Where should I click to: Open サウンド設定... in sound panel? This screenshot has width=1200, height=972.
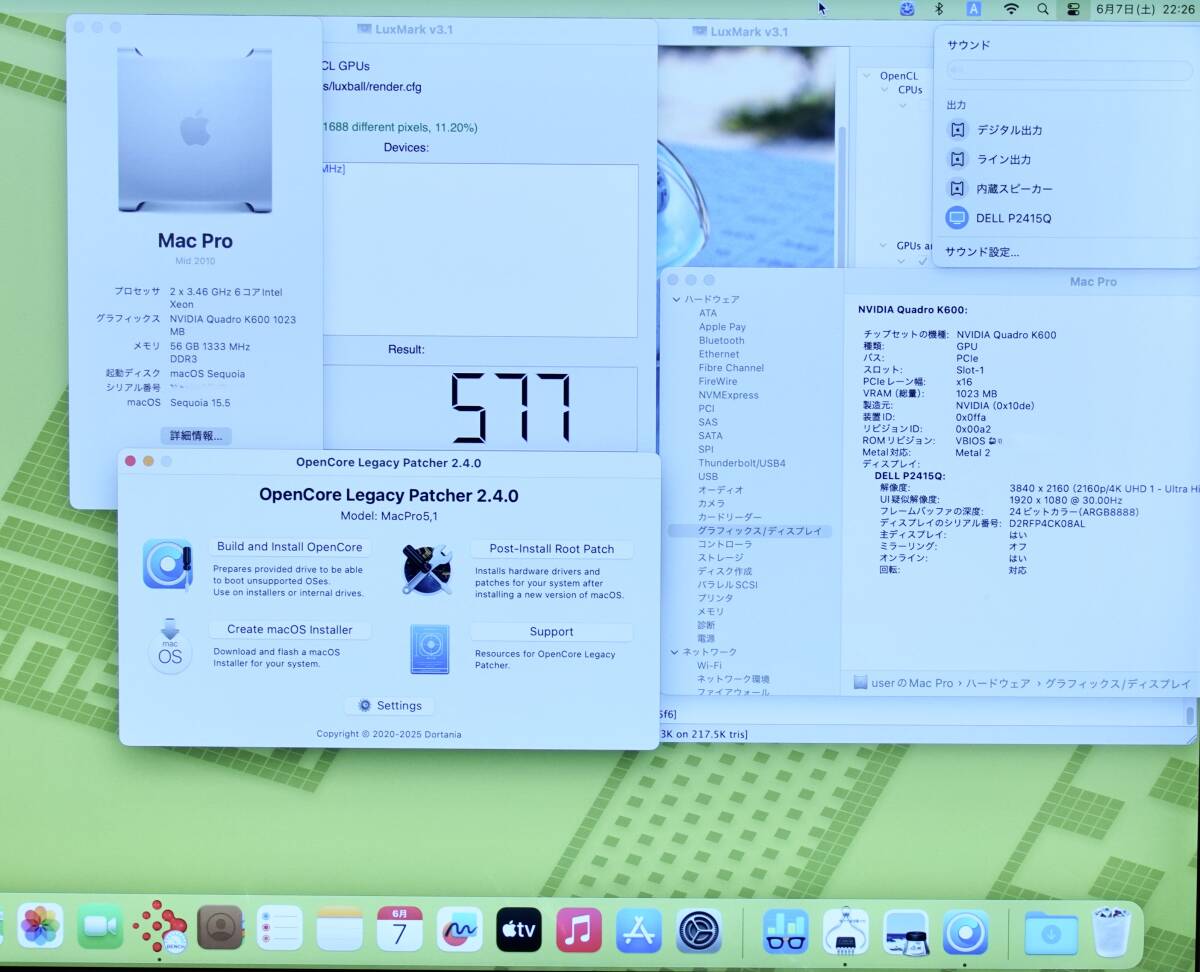983,252
